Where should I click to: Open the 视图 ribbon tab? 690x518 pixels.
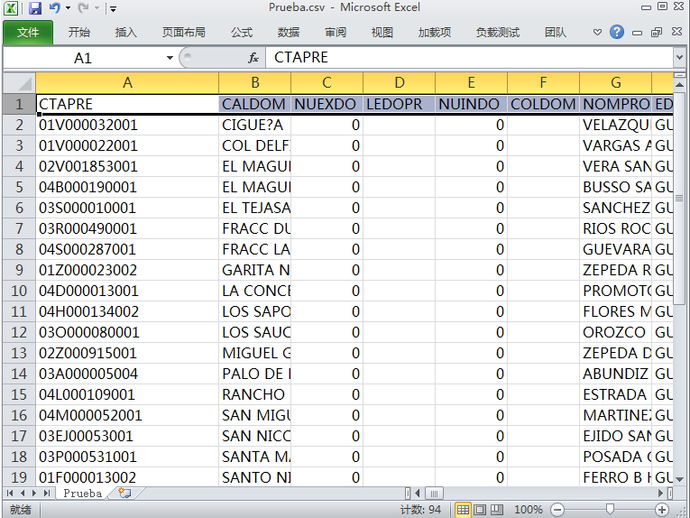[382, 32]
